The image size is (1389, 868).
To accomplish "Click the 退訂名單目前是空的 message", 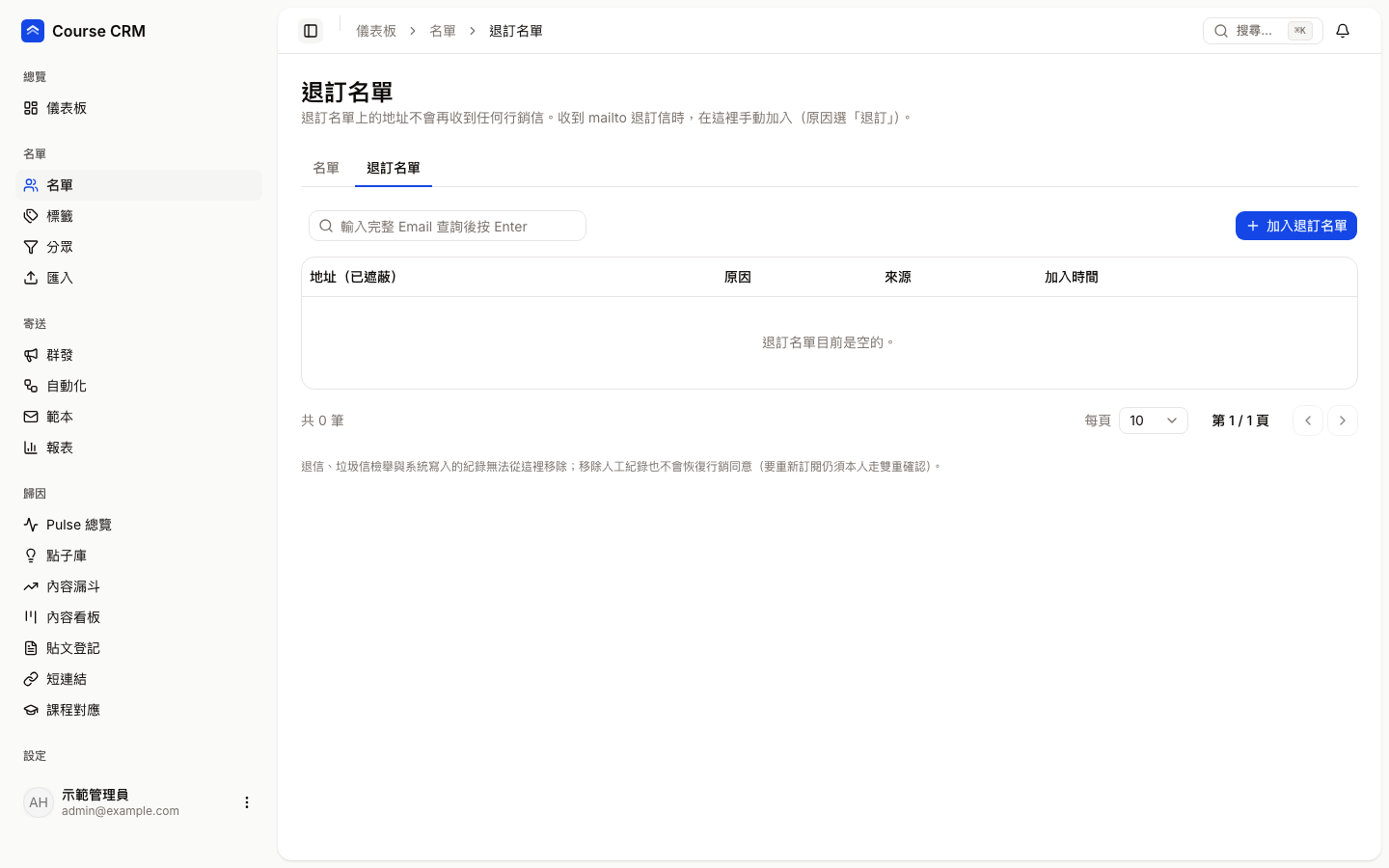I will click(829, 342).
